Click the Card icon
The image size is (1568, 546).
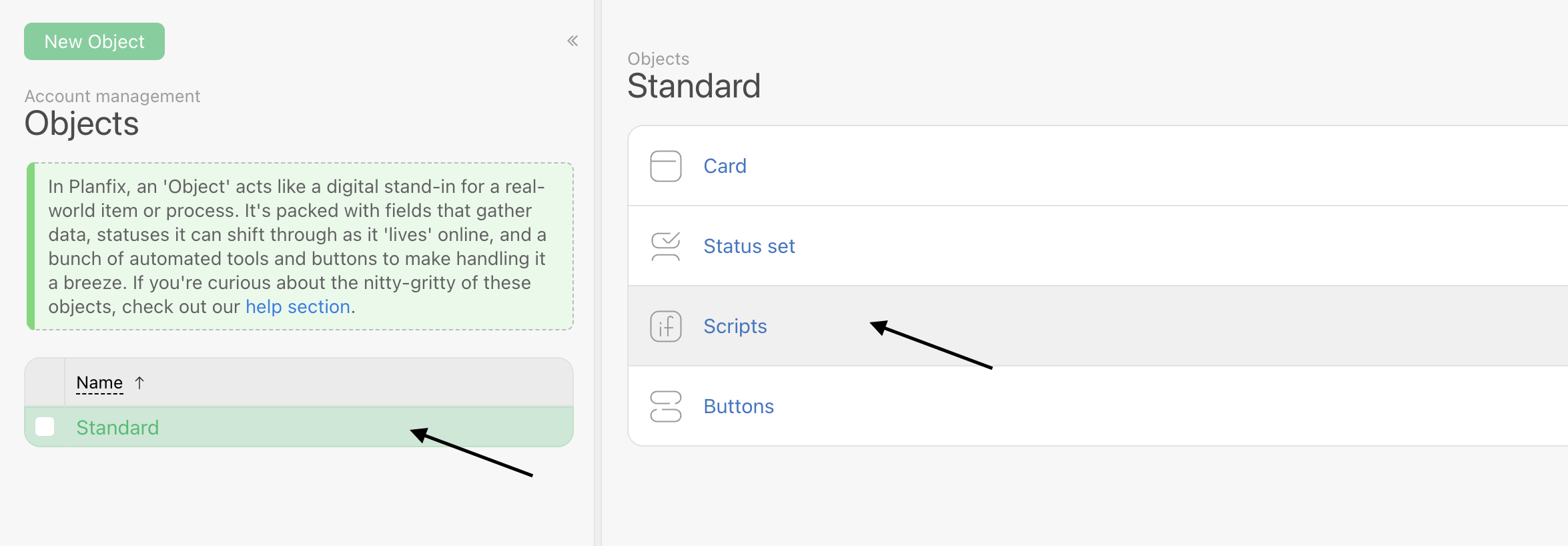[665, 166]
